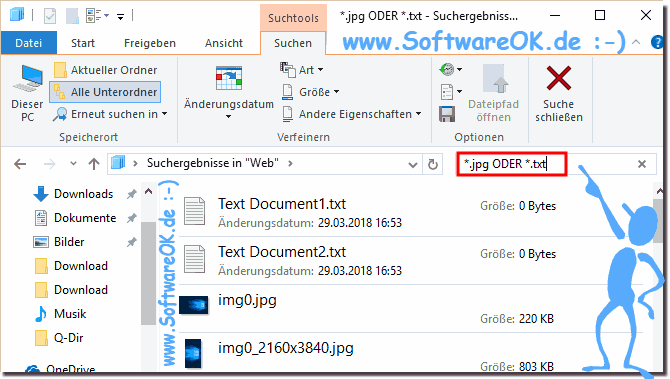Select Text Document2.txt result
The image size is (670, 379).
pyautogui.click(x=282, y=252)
